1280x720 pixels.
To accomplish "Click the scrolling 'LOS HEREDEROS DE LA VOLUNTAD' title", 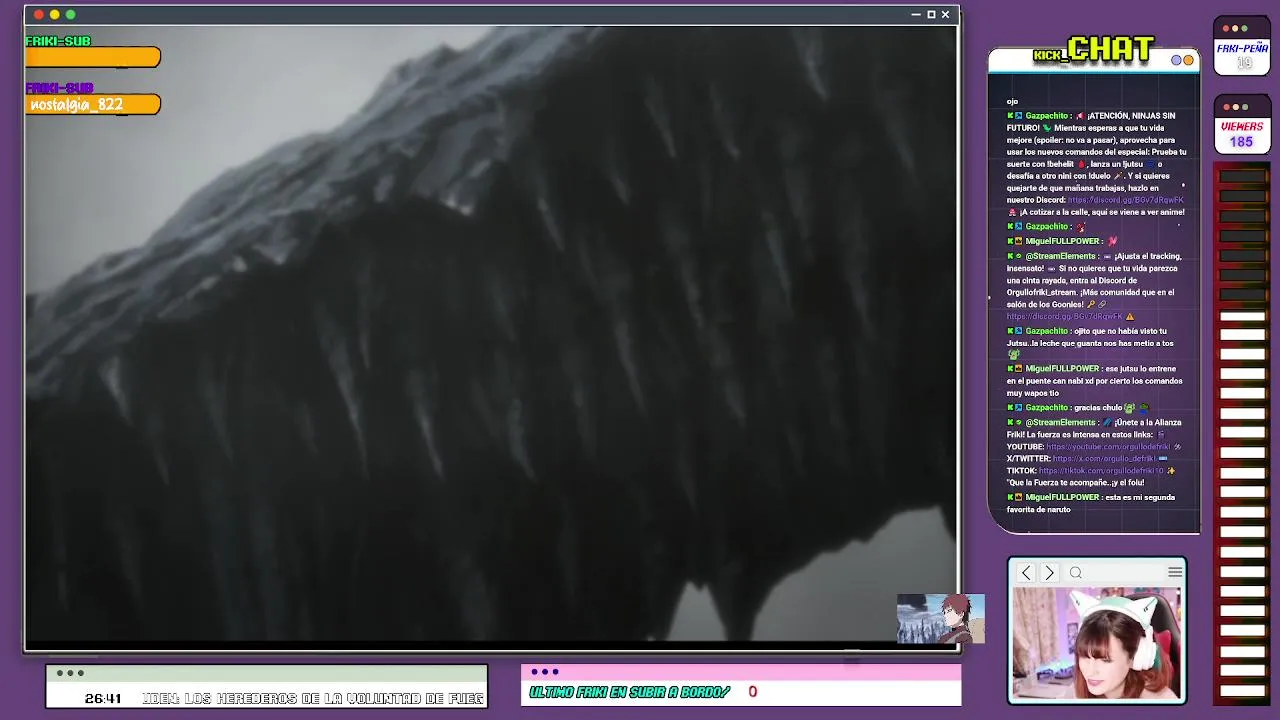I will 313,698.
